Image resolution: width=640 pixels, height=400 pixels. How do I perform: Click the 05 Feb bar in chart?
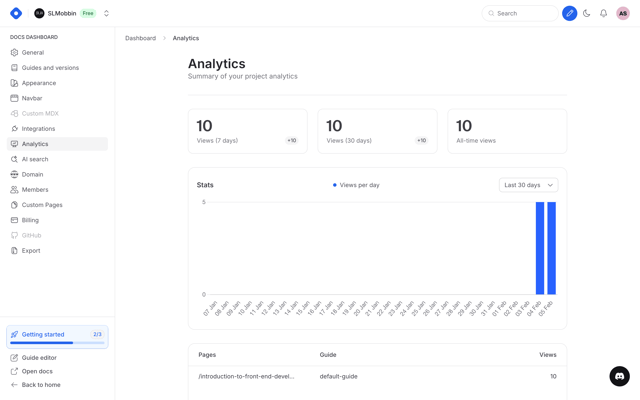point(551,248)
